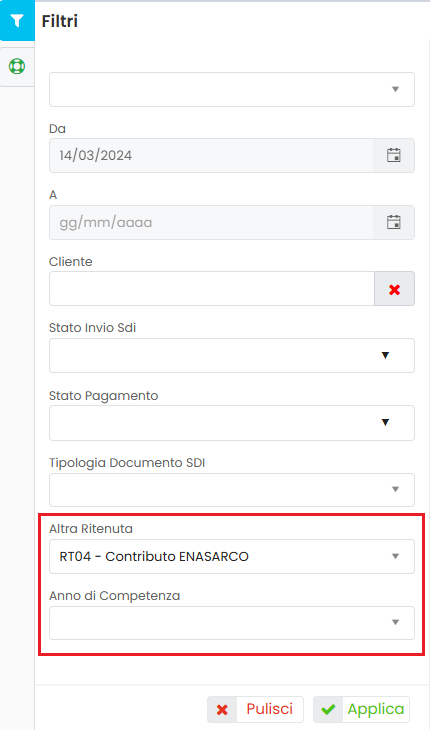Click the Applica button
Viewport: 430px width, 730px height.
coord(361,710)
